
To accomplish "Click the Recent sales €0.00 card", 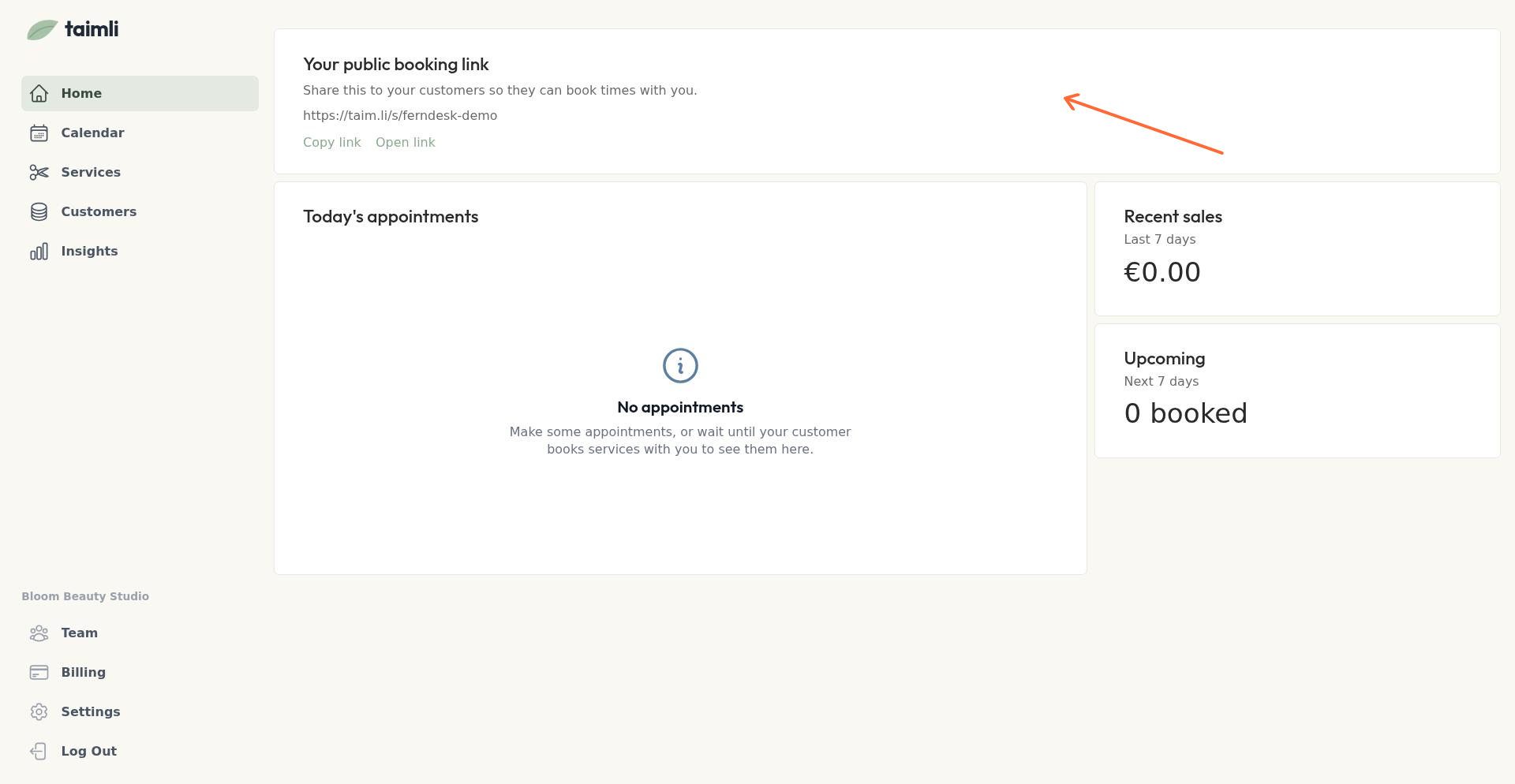I will [x=1296, y=249].
